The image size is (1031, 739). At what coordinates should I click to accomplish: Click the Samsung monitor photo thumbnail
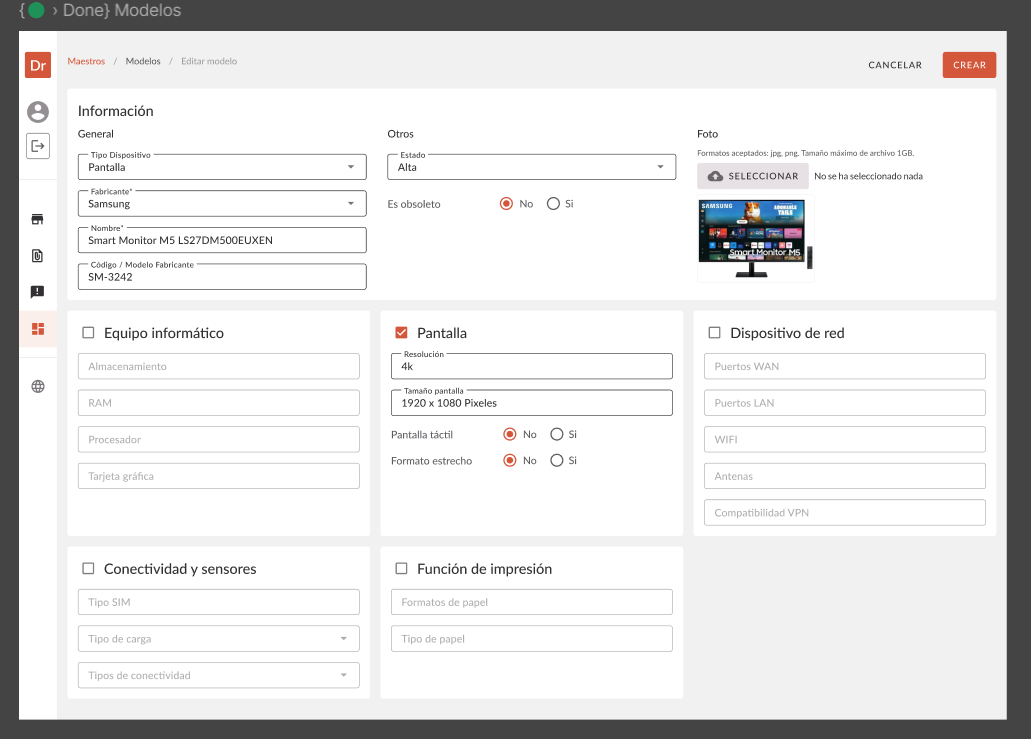click(x=755, y=239)
